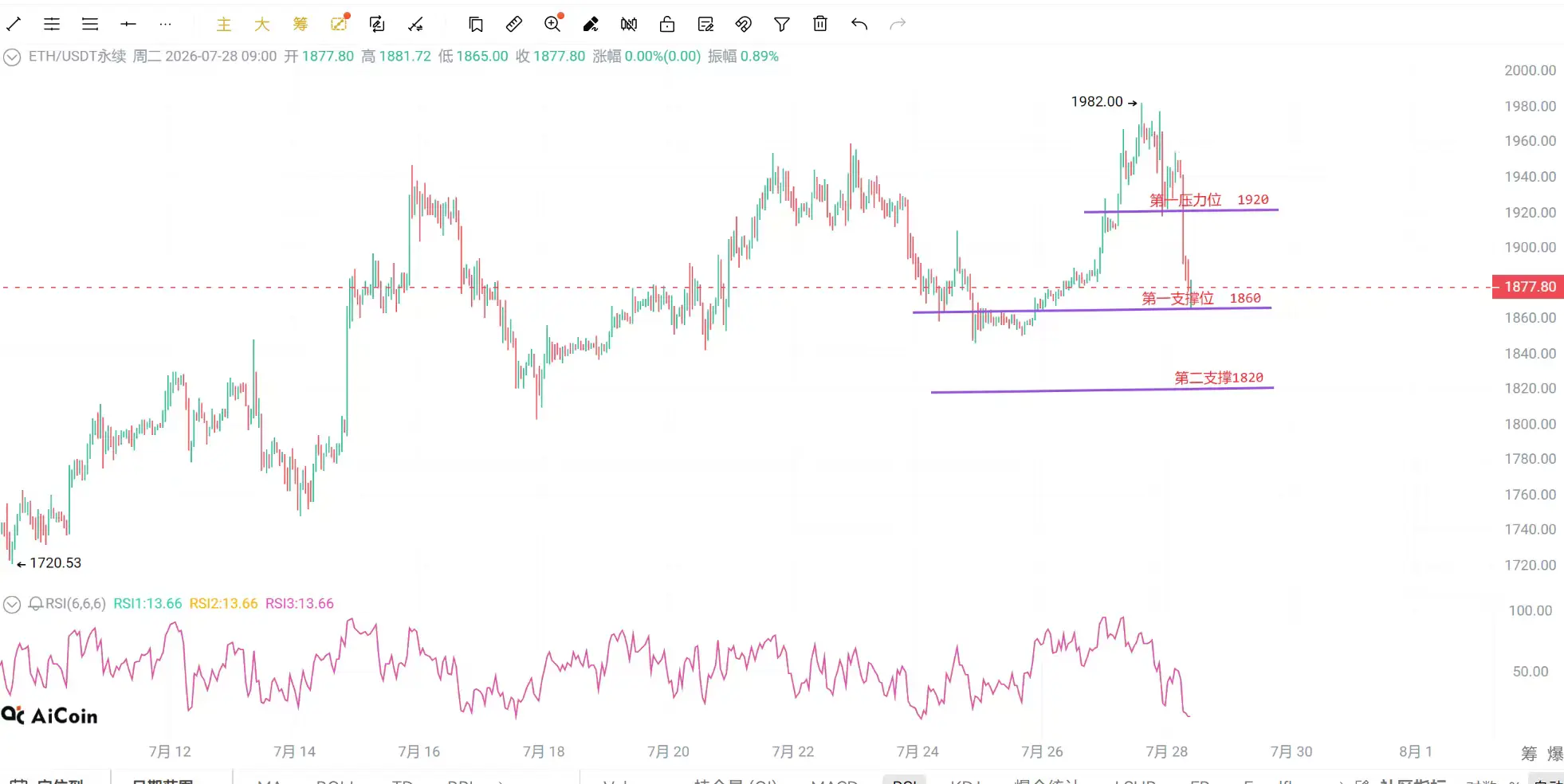Click the yellow 筹 icon in toolbar

pos(301,25)
